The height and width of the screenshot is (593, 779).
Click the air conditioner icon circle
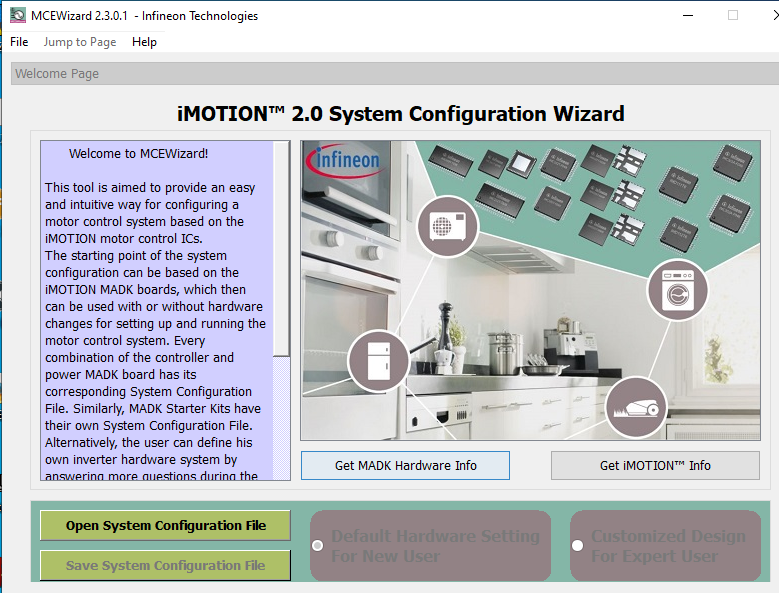[448, 226]
